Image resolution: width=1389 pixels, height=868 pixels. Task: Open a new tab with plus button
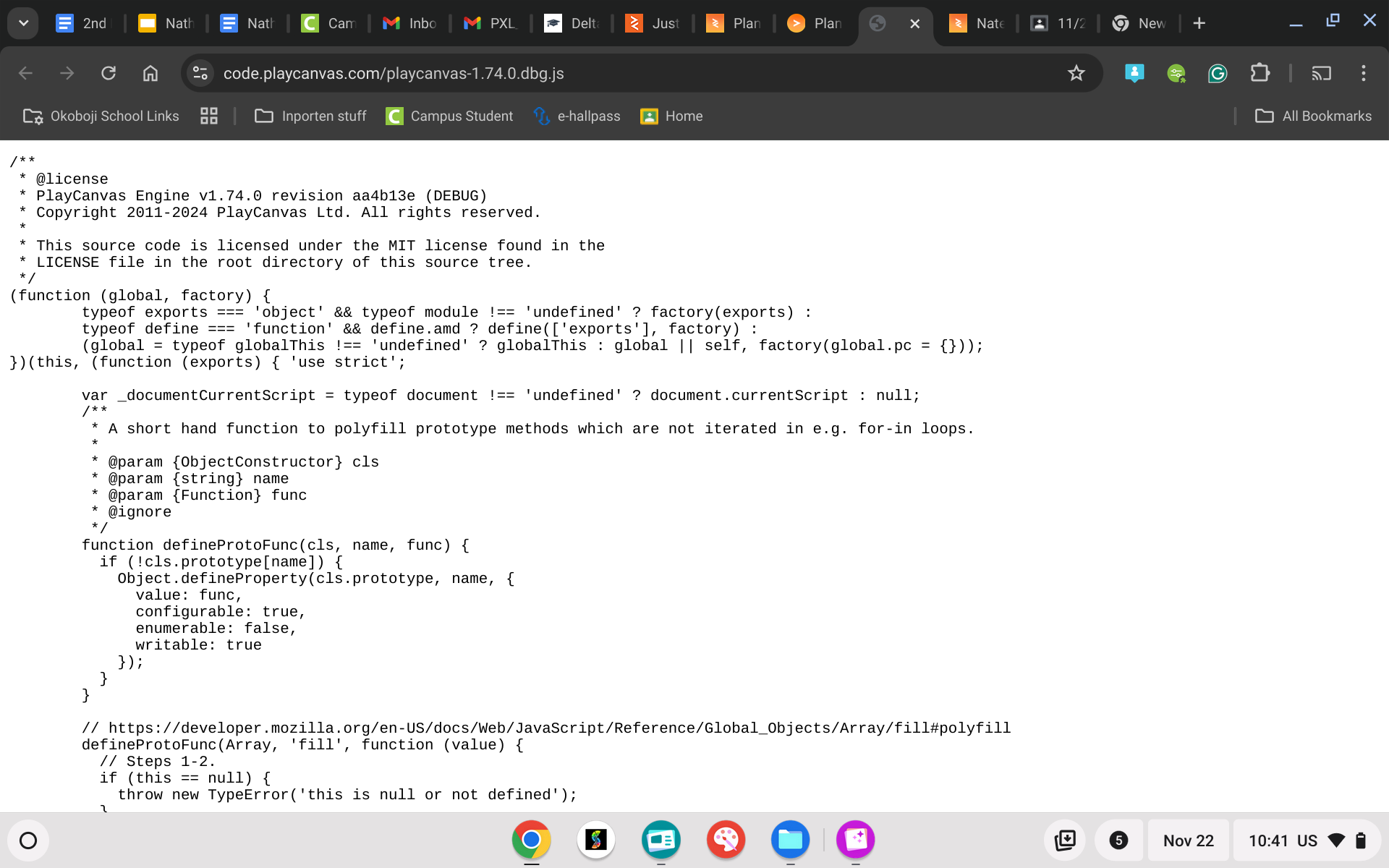point(1199,23)
